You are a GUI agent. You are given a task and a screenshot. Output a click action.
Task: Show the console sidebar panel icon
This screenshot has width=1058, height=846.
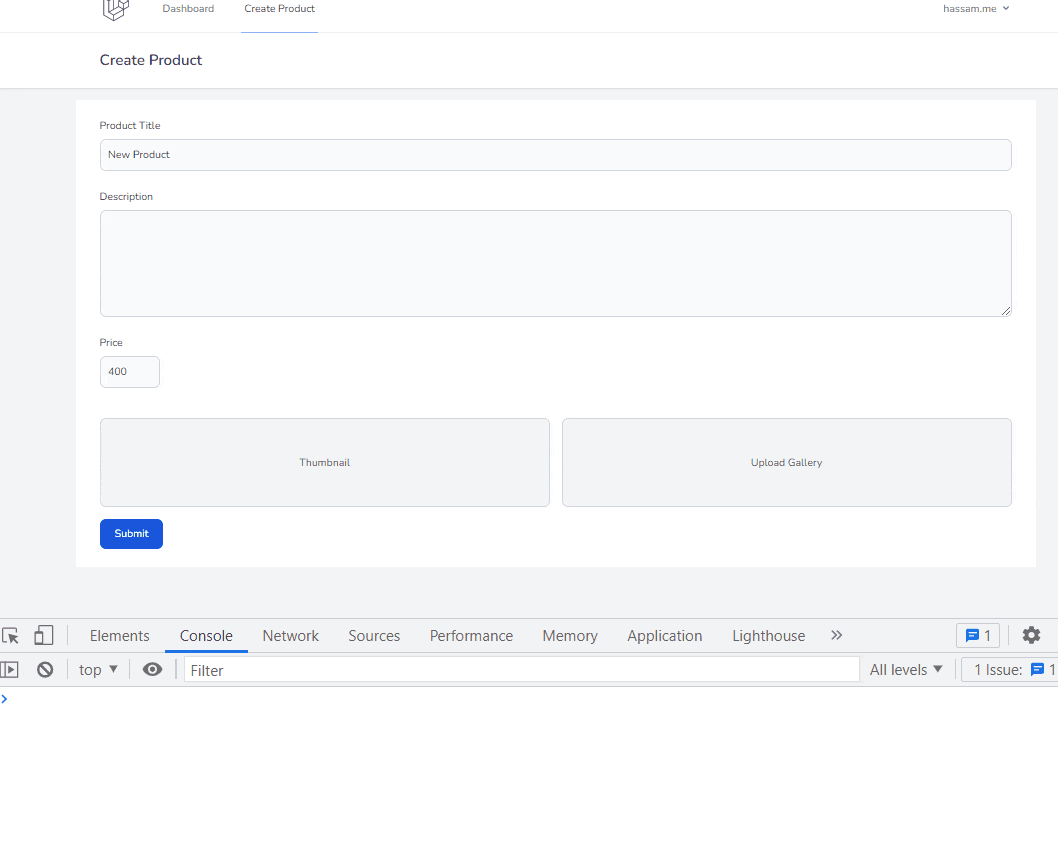(x=10, y=669)
